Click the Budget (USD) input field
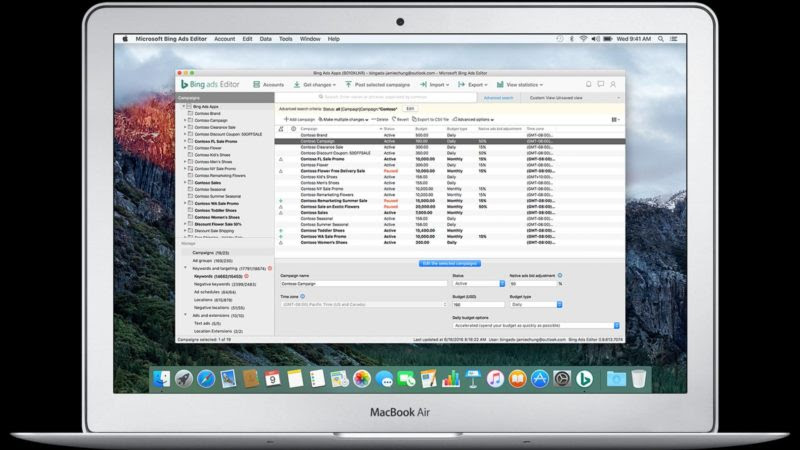 tap(479, 305)
